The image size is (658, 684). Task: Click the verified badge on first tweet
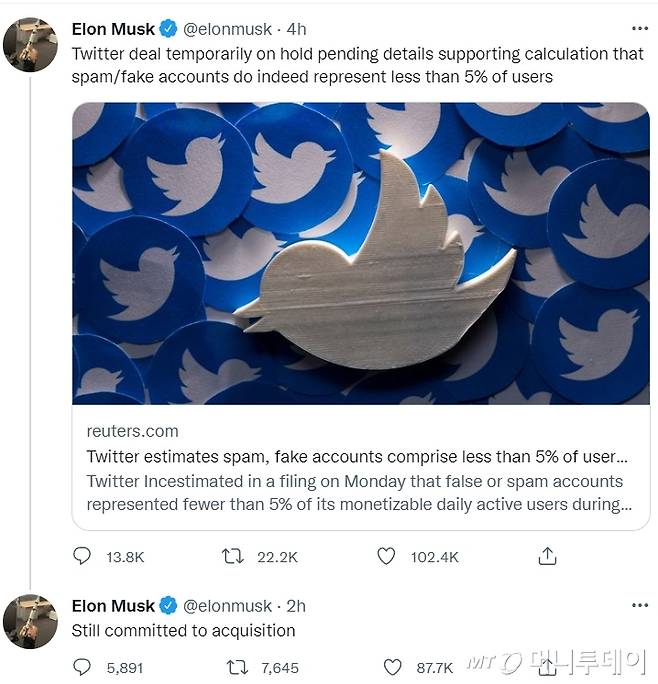click(168, 29)
